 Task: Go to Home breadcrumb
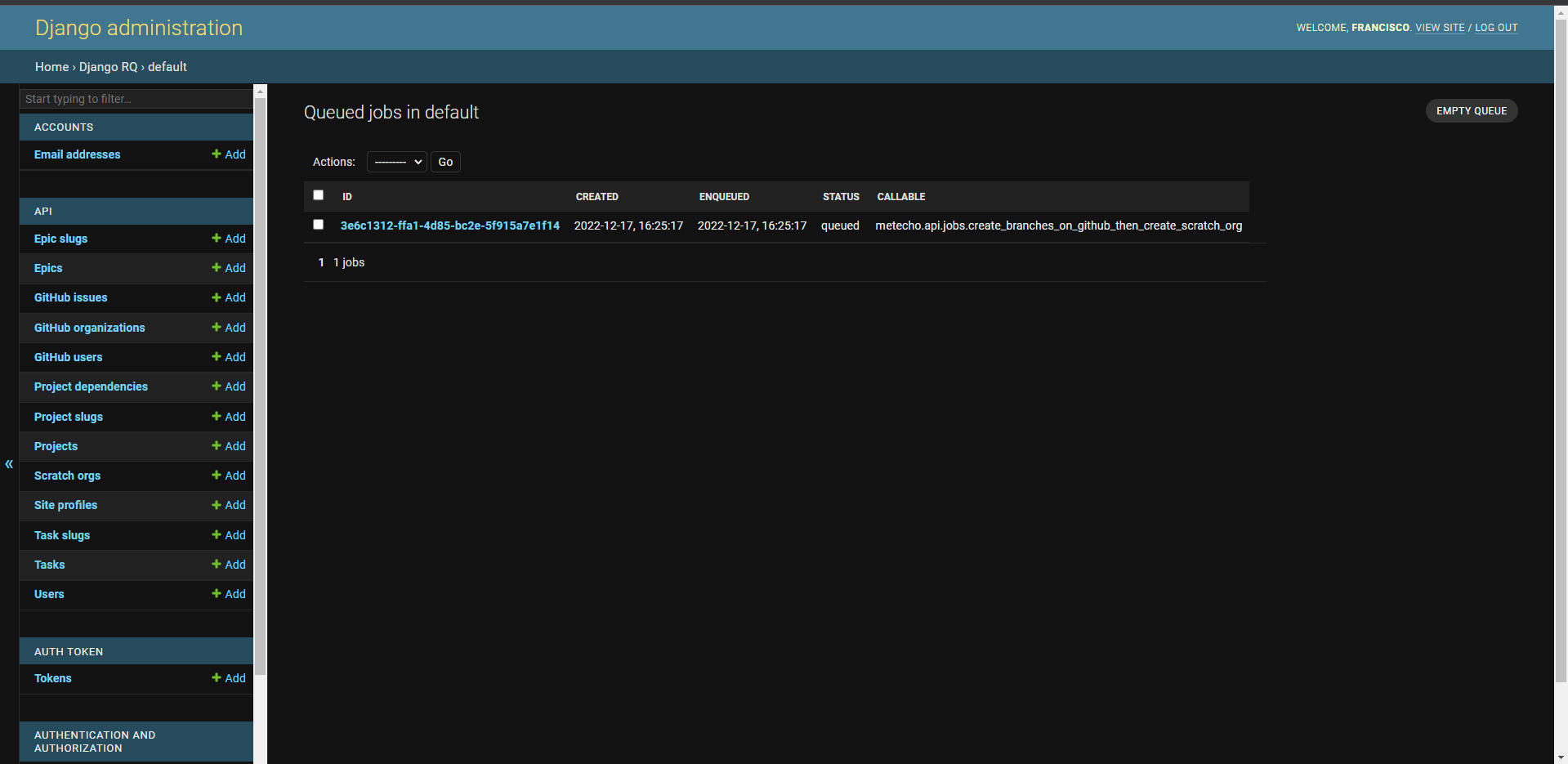[x=52, y=67]
